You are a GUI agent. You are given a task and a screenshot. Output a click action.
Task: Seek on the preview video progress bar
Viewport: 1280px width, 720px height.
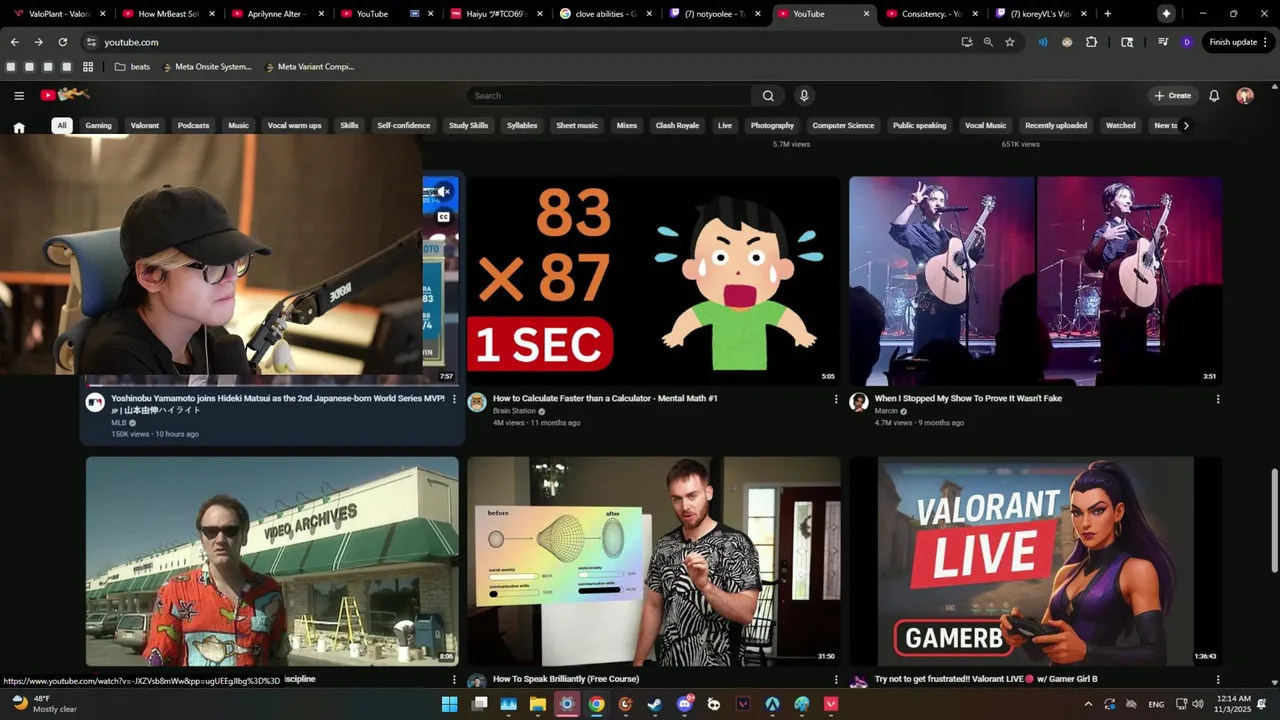pyautogui.click(x=272, y=384)
